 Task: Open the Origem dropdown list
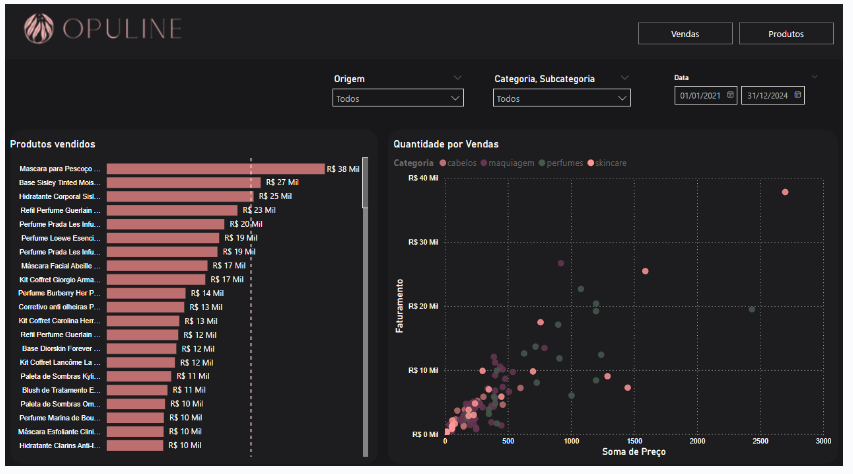click(x=398, y=98)
